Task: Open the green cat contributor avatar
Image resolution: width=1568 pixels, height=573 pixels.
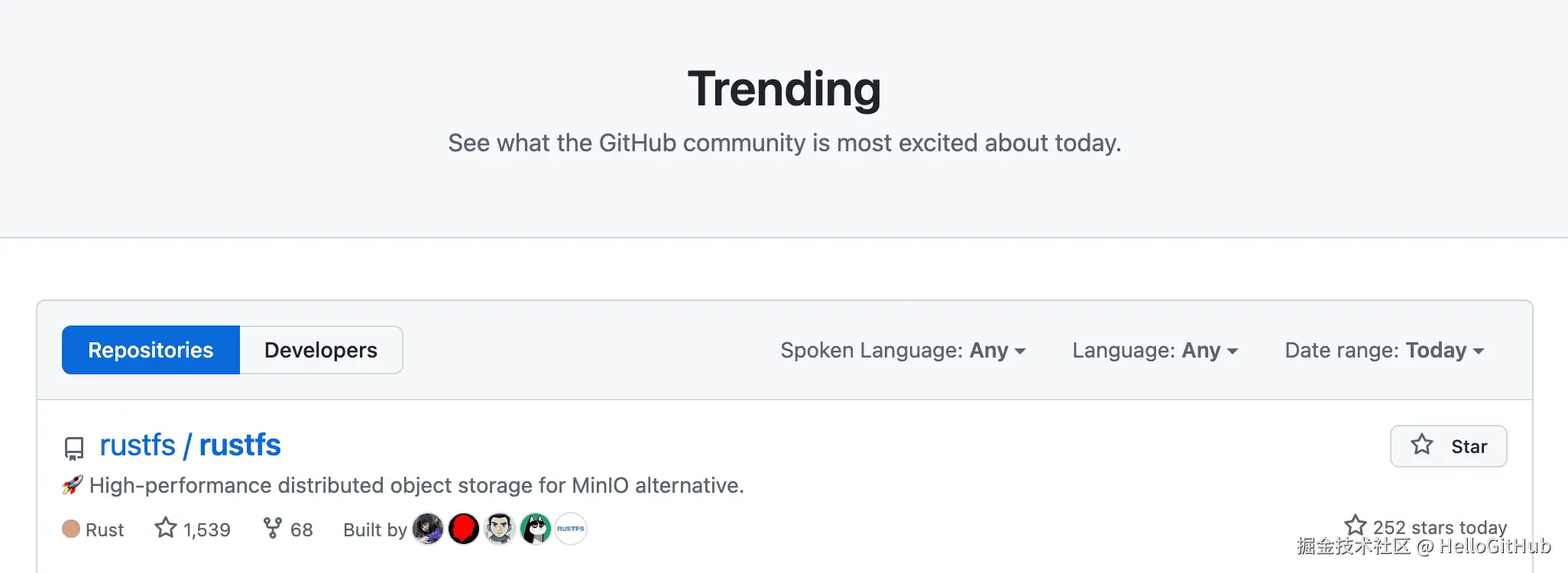Action: pos(536,529)
